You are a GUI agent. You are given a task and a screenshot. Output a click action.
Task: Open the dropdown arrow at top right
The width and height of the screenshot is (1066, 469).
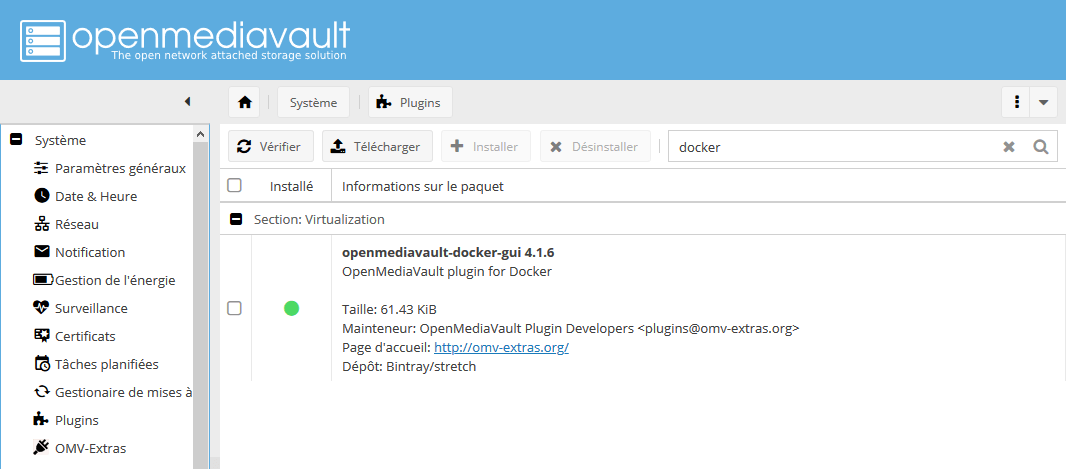pos(1043,102)
